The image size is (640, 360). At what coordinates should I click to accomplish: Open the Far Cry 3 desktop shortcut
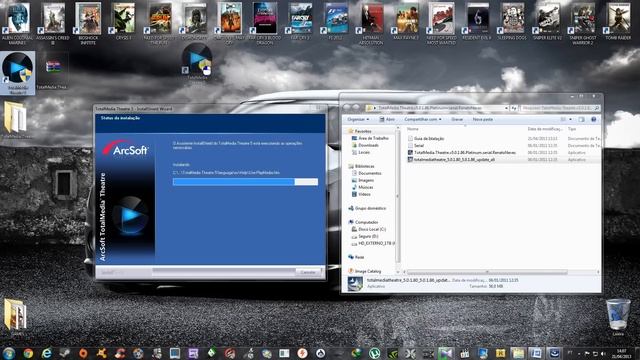[x=300, y=21]
